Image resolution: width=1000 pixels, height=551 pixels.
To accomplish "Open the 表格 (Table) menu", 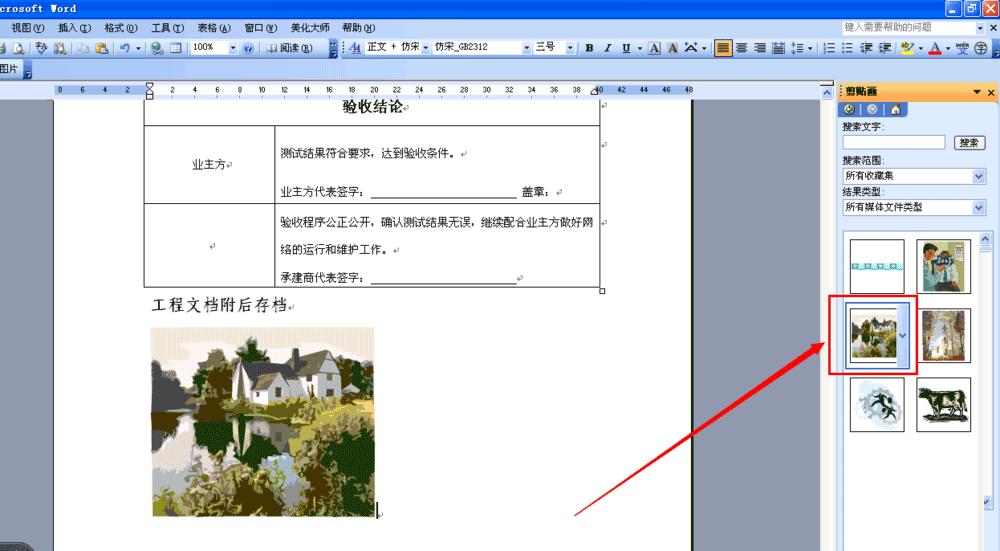I will pyautogui.click(x=214, y=27).
